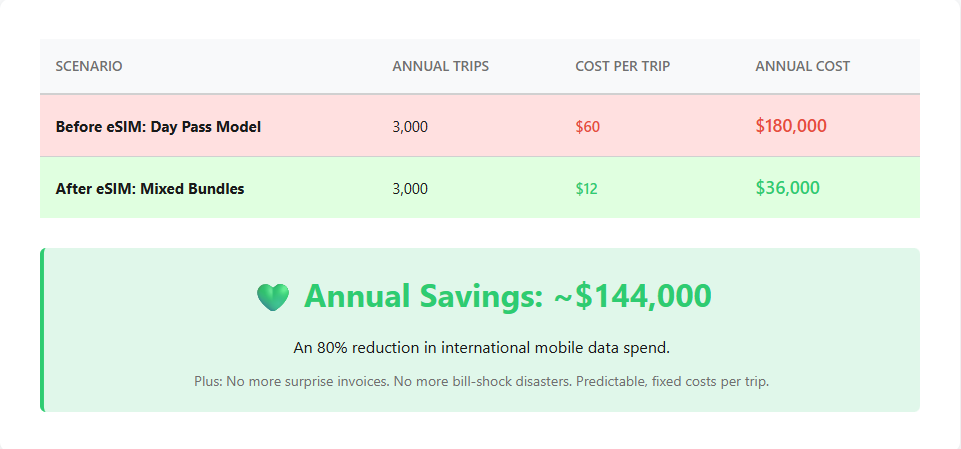This screenshot has width=961, height=449.
Task: Click the Annual Savings: ~$144,000 heading
Action: [x=507, y=296]
